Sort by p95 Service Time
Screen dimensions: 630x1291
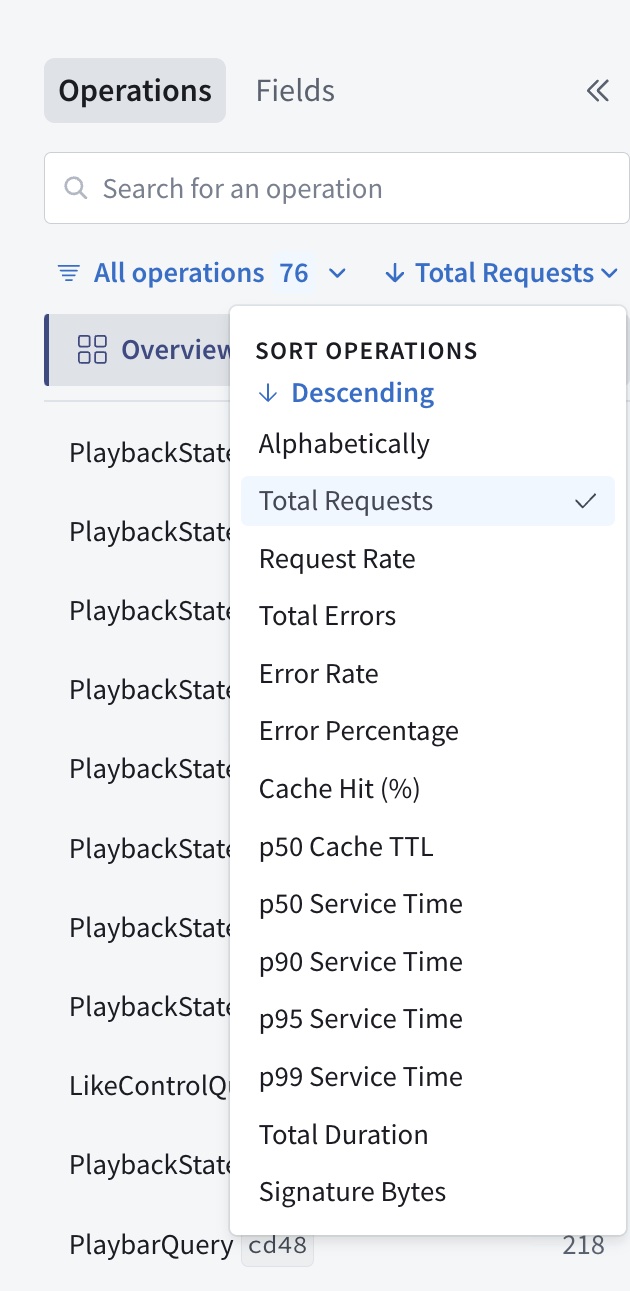click(x=360, y=1019)
